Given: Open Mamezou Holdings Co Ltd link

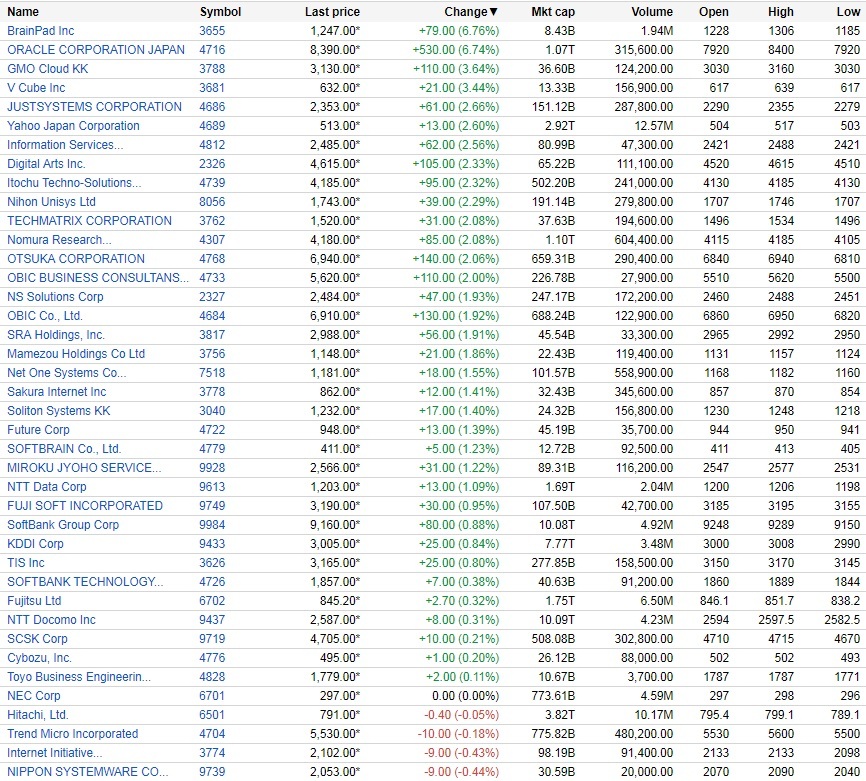Looking at the screenshot, I should [x=76, y=354].
